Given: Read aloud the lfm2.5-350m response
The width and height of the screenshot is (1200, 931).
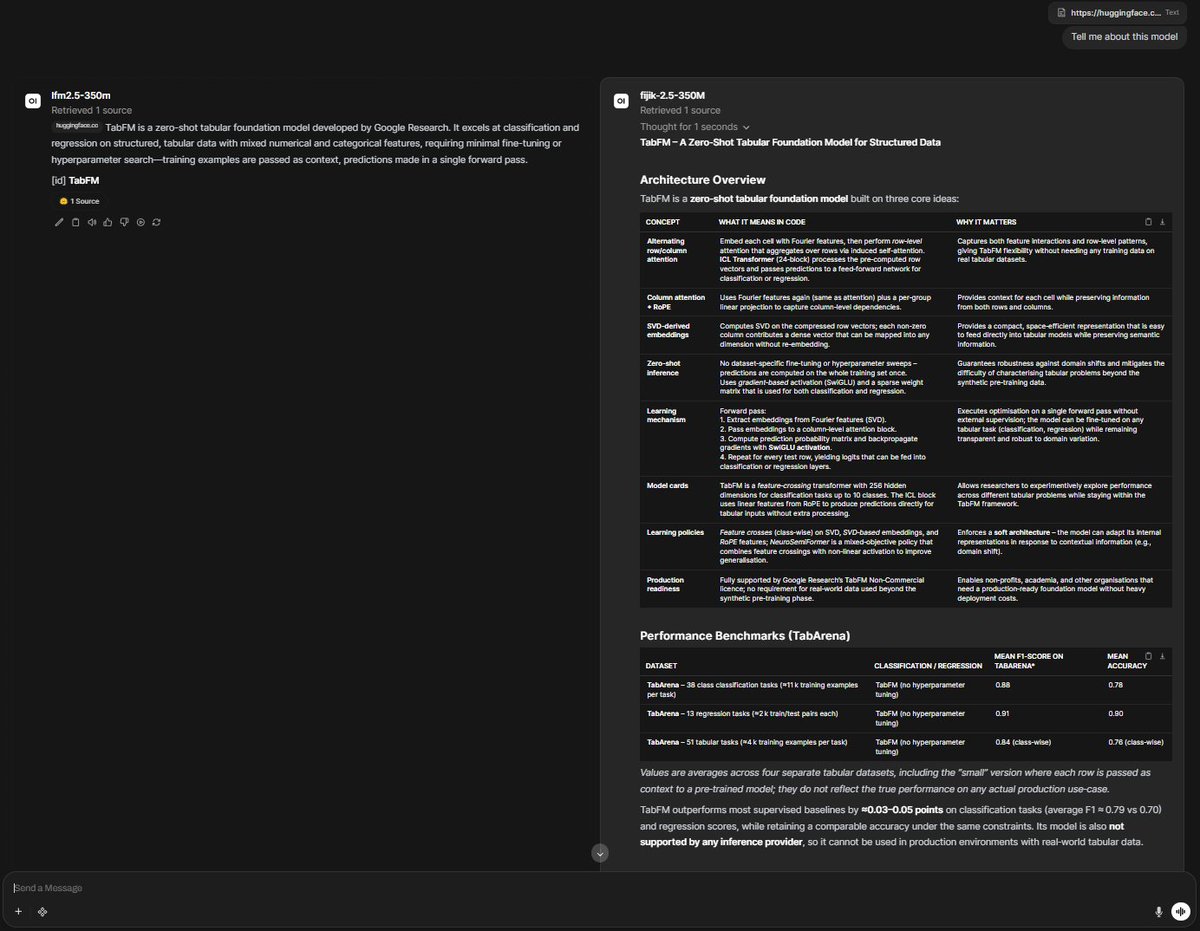Looking at the screenshot, I should click(91, 222).
